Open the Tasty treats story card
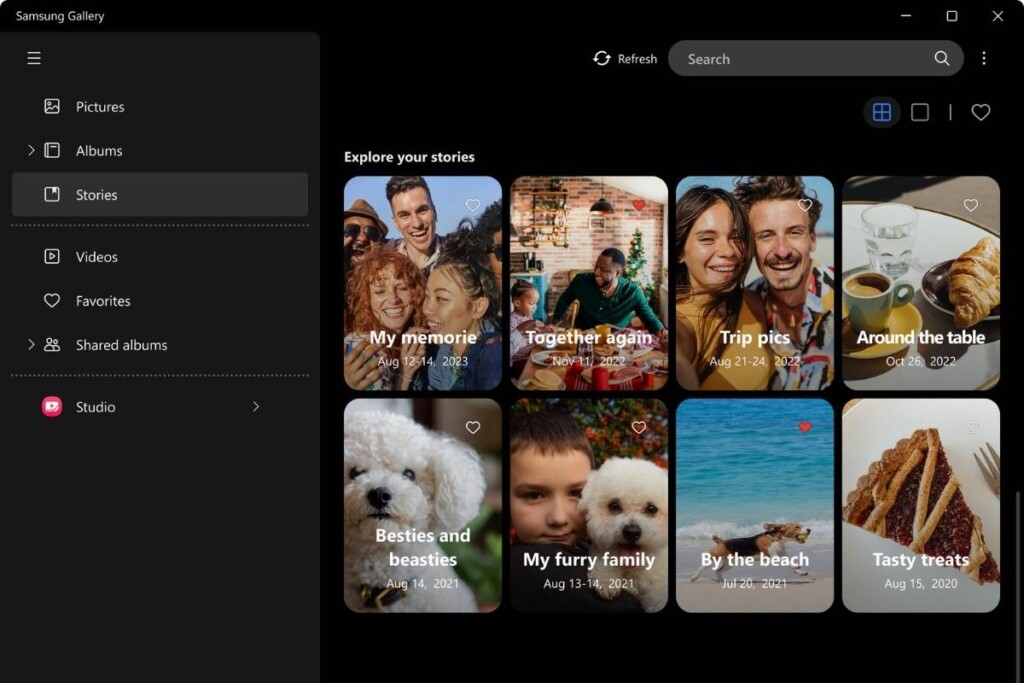 pos(921,505)
